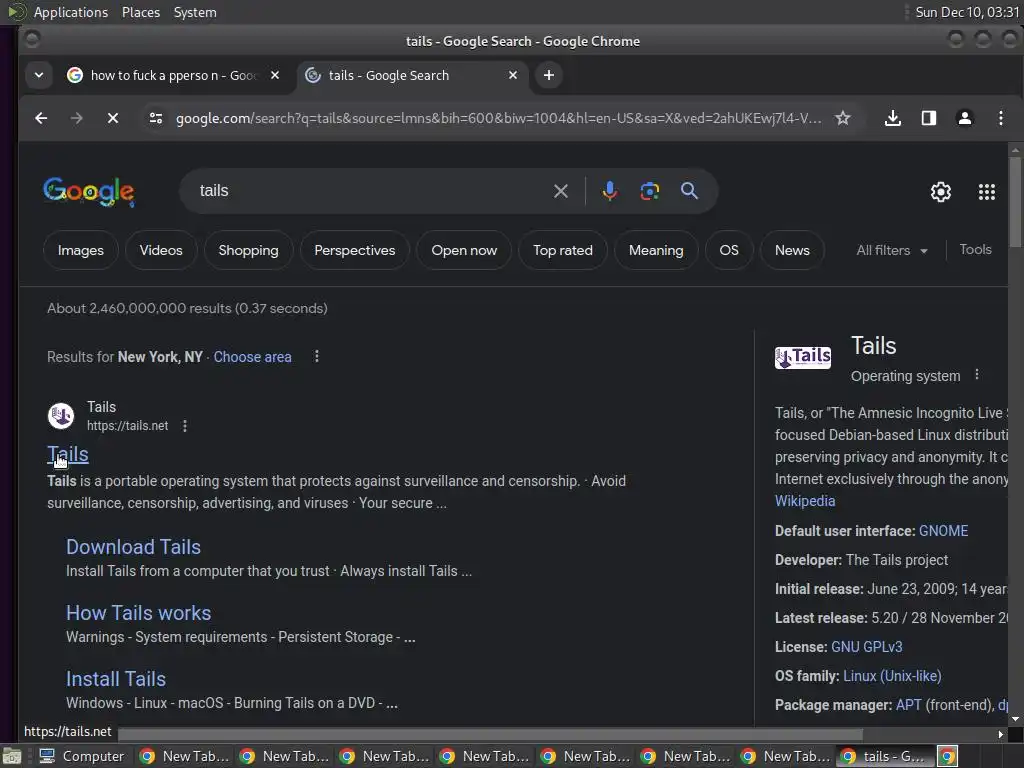
Task: Filter results by Videos
Action: pos(161,250)
